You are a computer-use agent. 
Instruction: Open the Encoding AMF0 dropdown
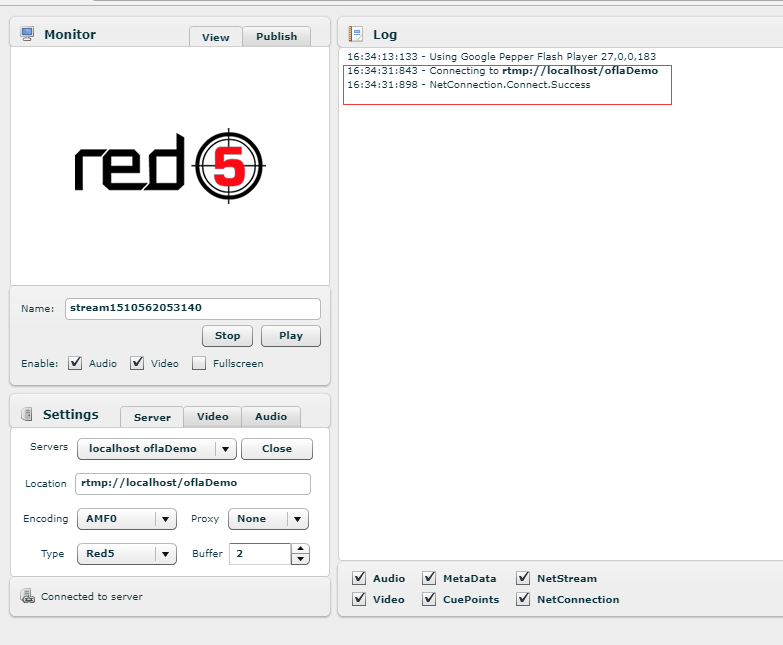(x=127, y=519)
